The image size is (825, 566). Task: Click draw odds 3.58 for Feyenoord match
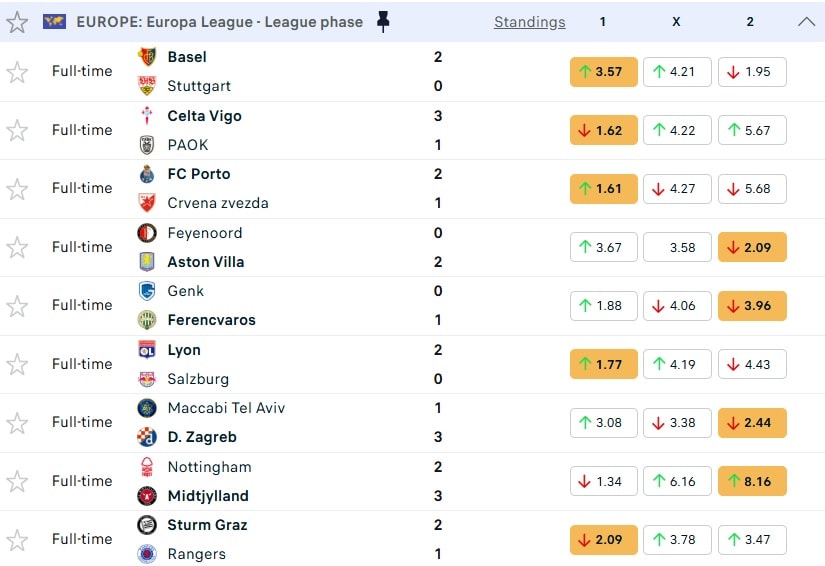click(x=677, y=247)
